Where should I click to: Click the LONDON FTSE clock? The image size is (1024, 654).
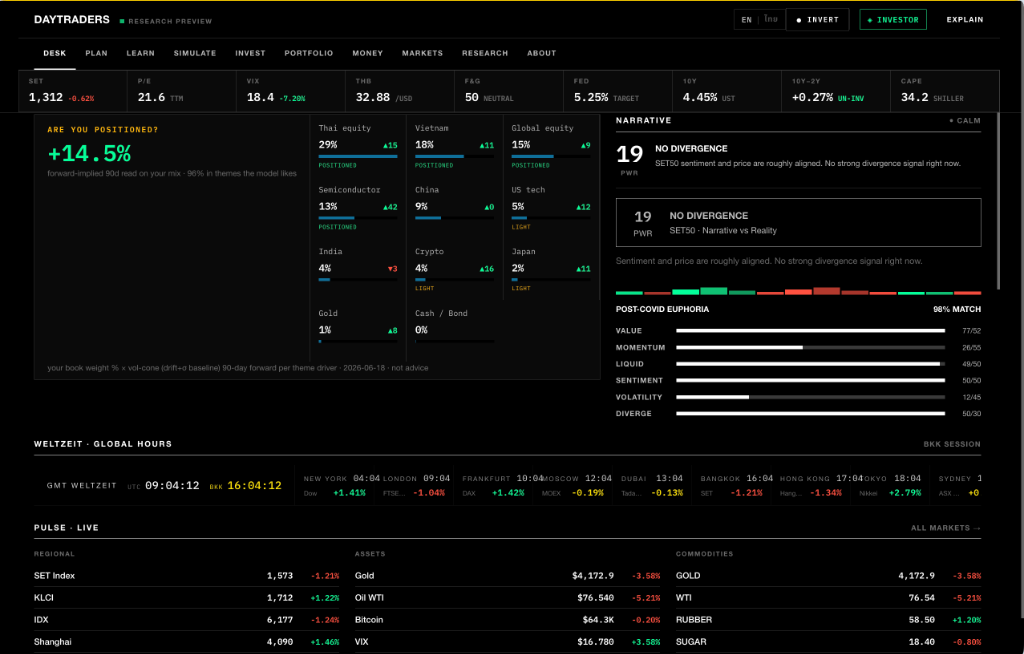click(x=416, y=485)
